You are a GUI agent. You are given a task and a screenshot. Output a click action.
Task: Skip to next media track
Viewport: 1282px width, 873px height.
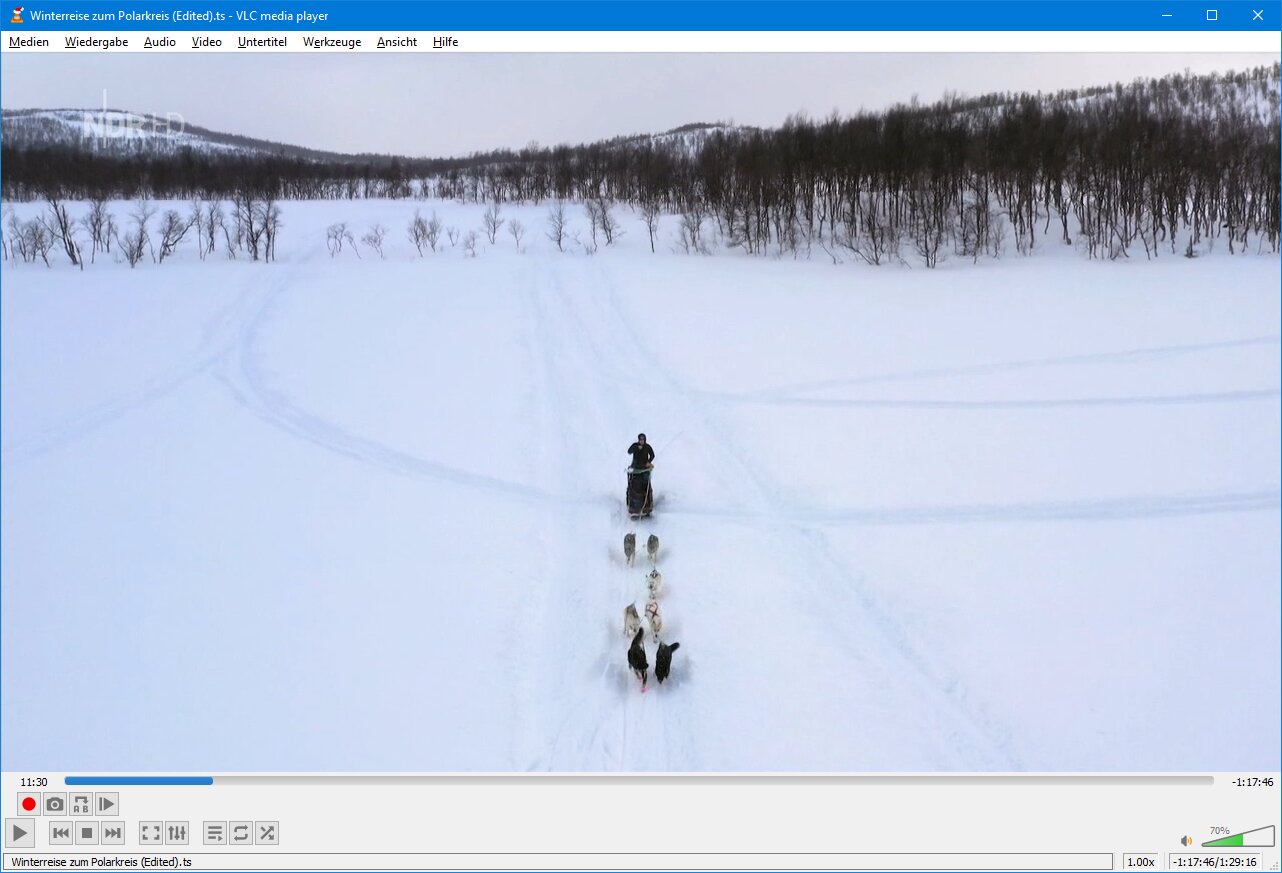(113, 833)
